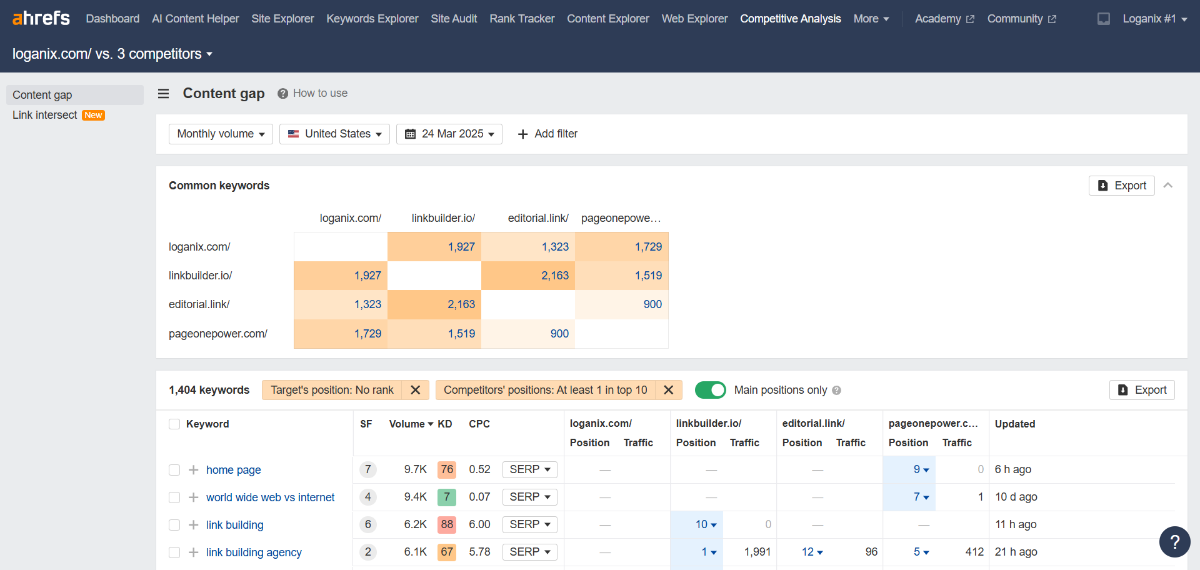The height and width of the screenshot is (570, 1200).
Task: Remove the Target's position filter
Action: (416, 390)
